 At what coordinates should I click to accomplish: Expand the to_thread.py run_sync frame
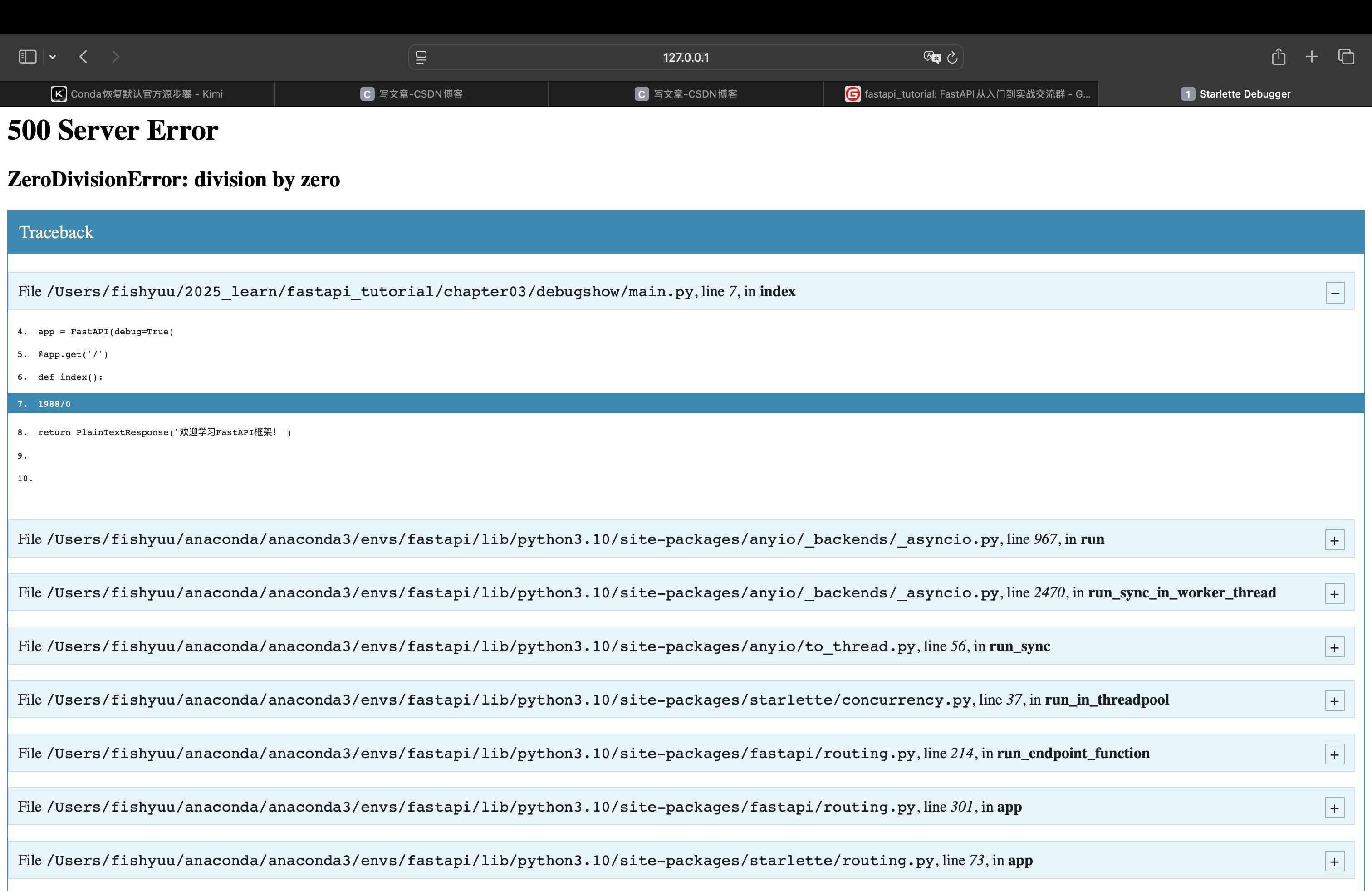(x=1334, y=648)
